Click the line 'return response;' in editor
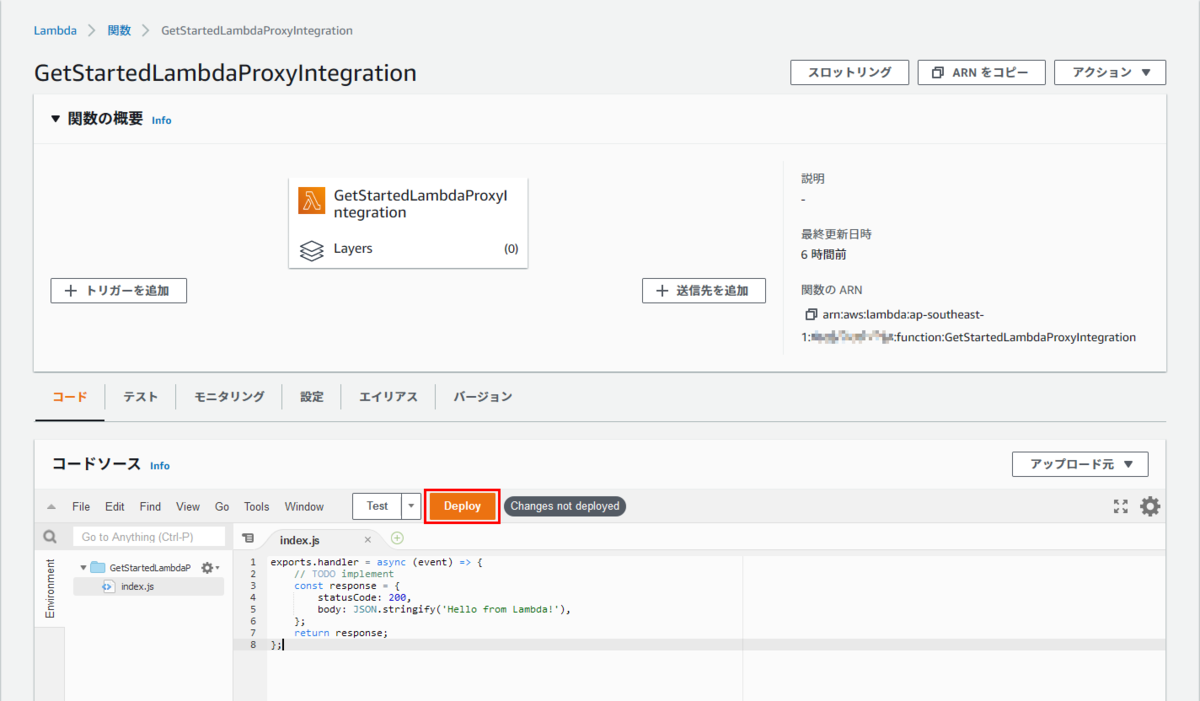The image size is (1200, 701). coord(341,633)
